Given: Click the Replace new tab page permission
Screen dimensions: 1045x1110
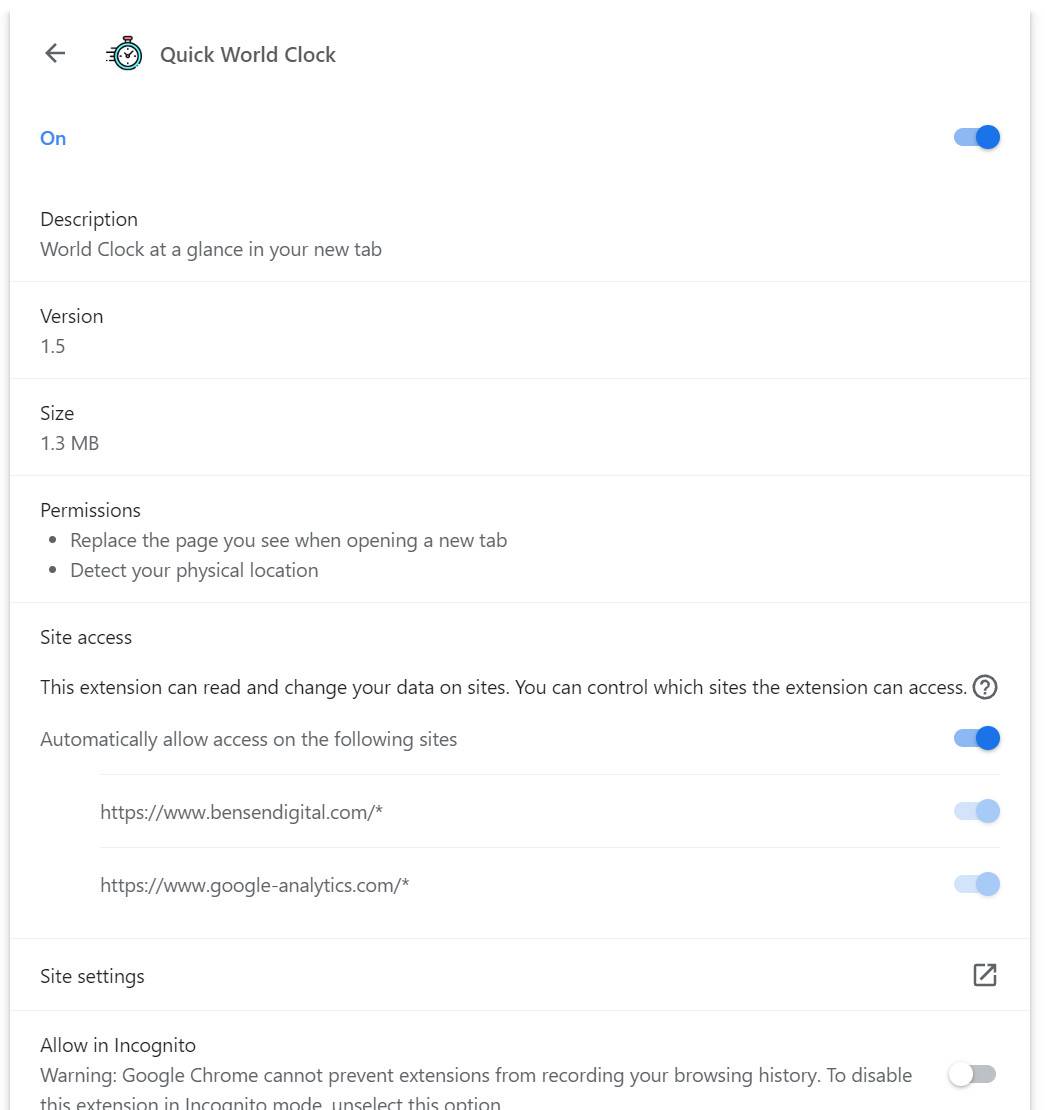Looking at the screenshot, I should [x=288, y=540].
